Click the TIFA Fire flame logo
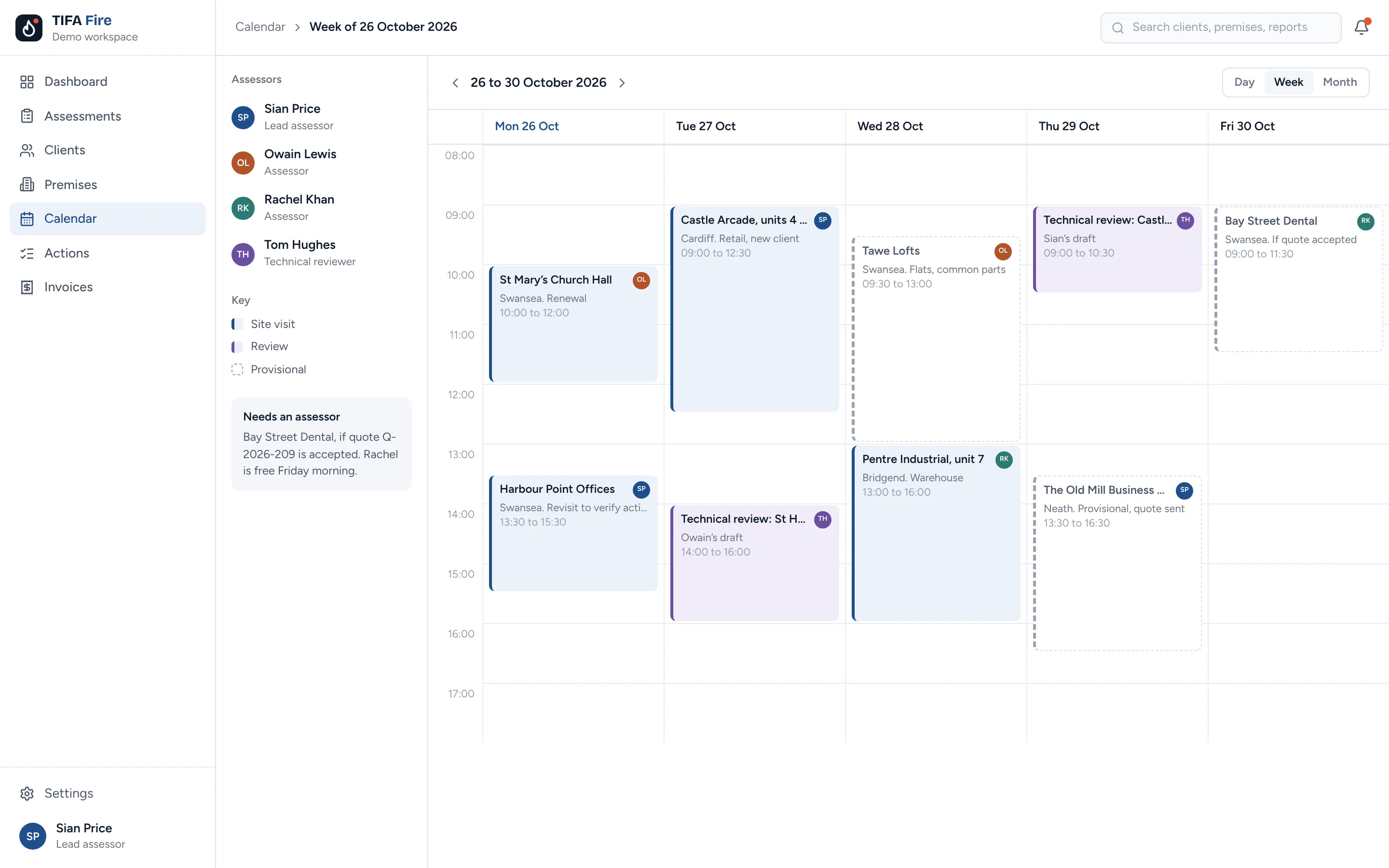Image resolution: width=1389 pixels, height=868 pixels. [29, 27]
